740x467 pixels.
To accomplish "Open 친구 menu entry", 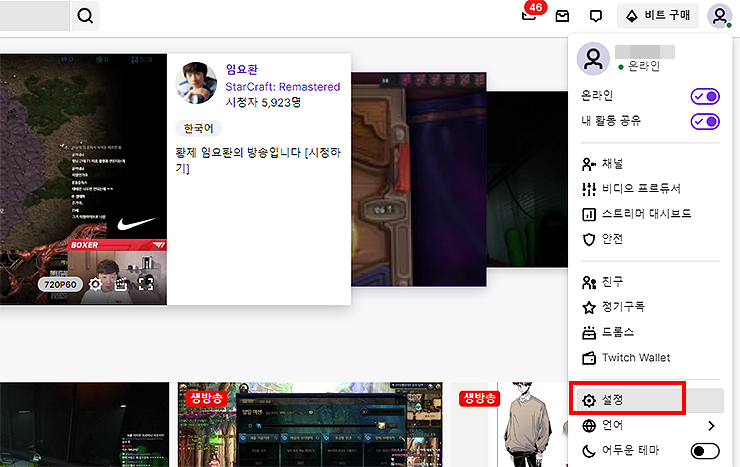I will point(650,282).
